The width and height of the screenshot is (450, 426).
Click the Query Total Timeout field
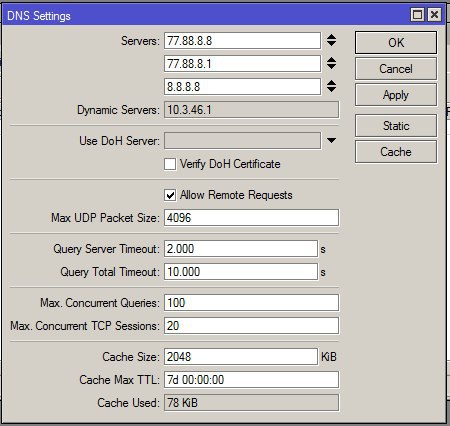(241, 272)
